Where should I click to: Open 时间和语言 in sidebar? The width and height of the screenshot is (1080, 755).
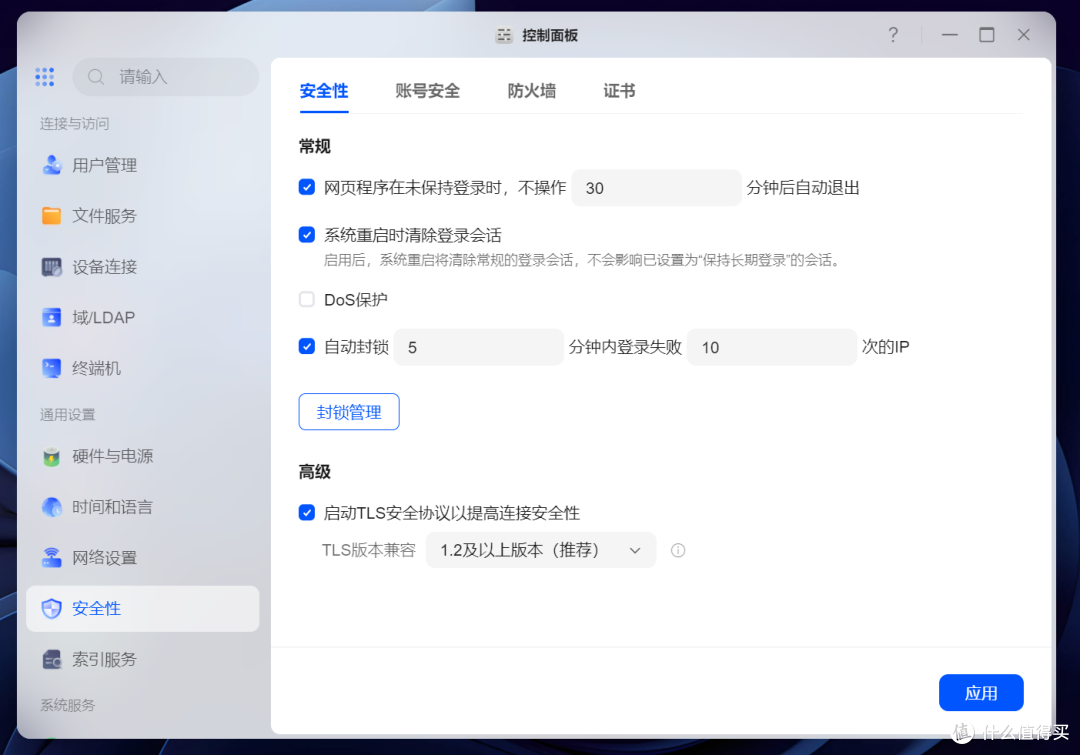pyautogui.click(x=143, y=507)
